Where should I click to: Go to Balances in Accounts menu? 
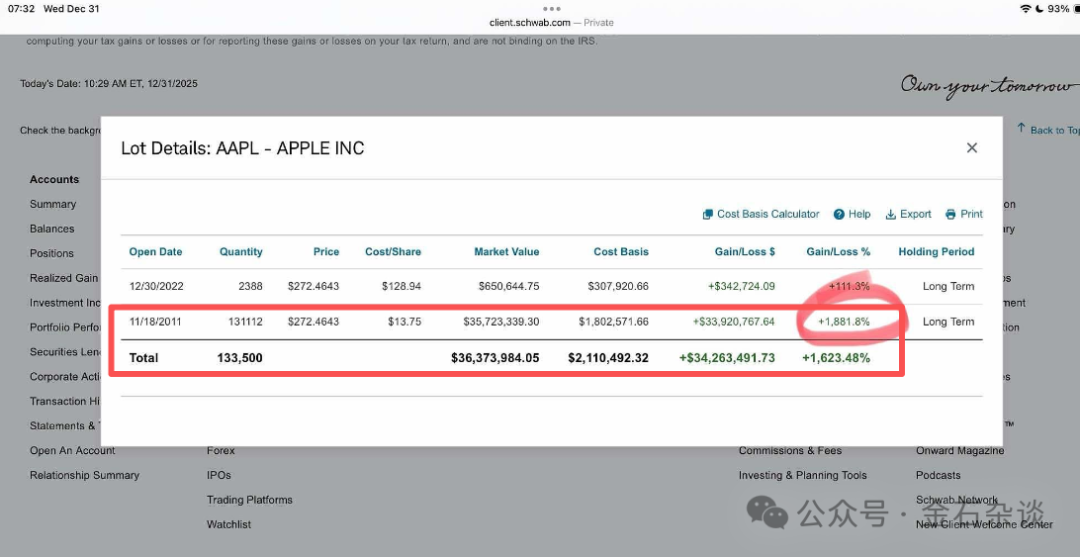click(52, 229)
